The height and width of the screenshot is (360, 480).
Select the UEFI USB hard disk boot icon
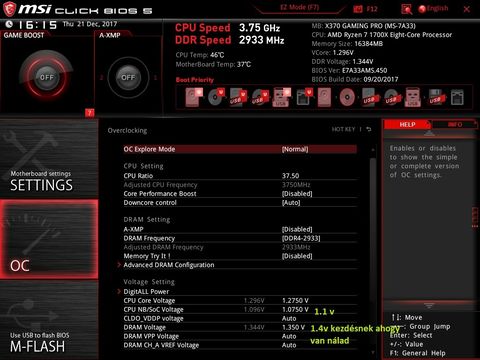point(238,97)
